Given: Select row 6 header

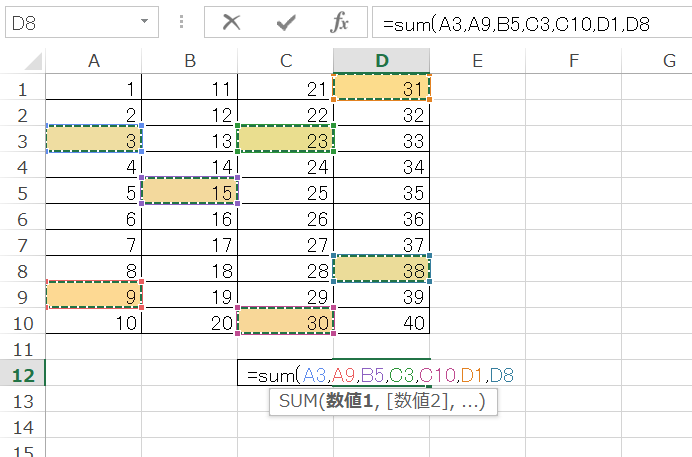Looking at the screenshot, I should point(23,217).
